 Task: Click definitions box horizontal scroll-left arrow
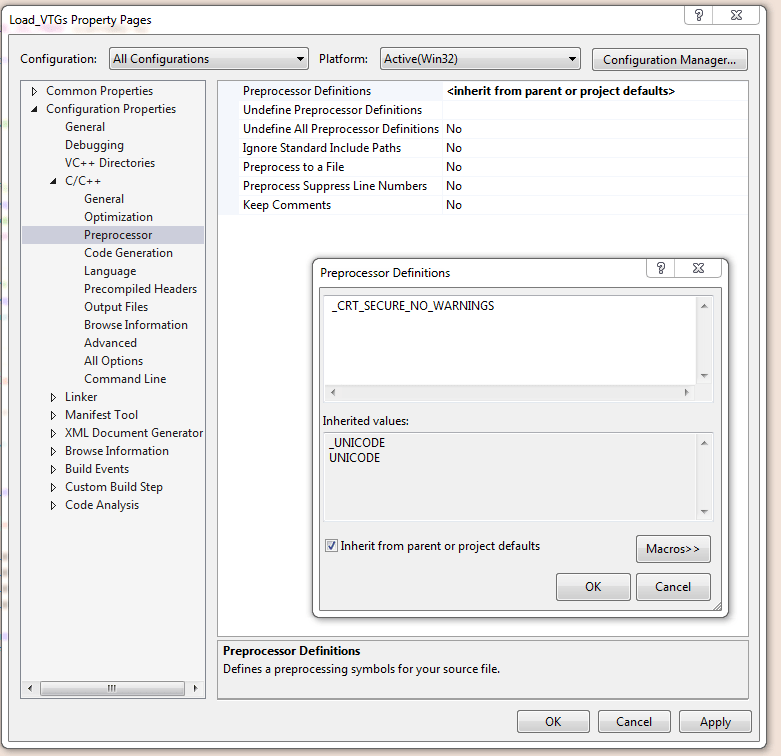pos(333,392)
